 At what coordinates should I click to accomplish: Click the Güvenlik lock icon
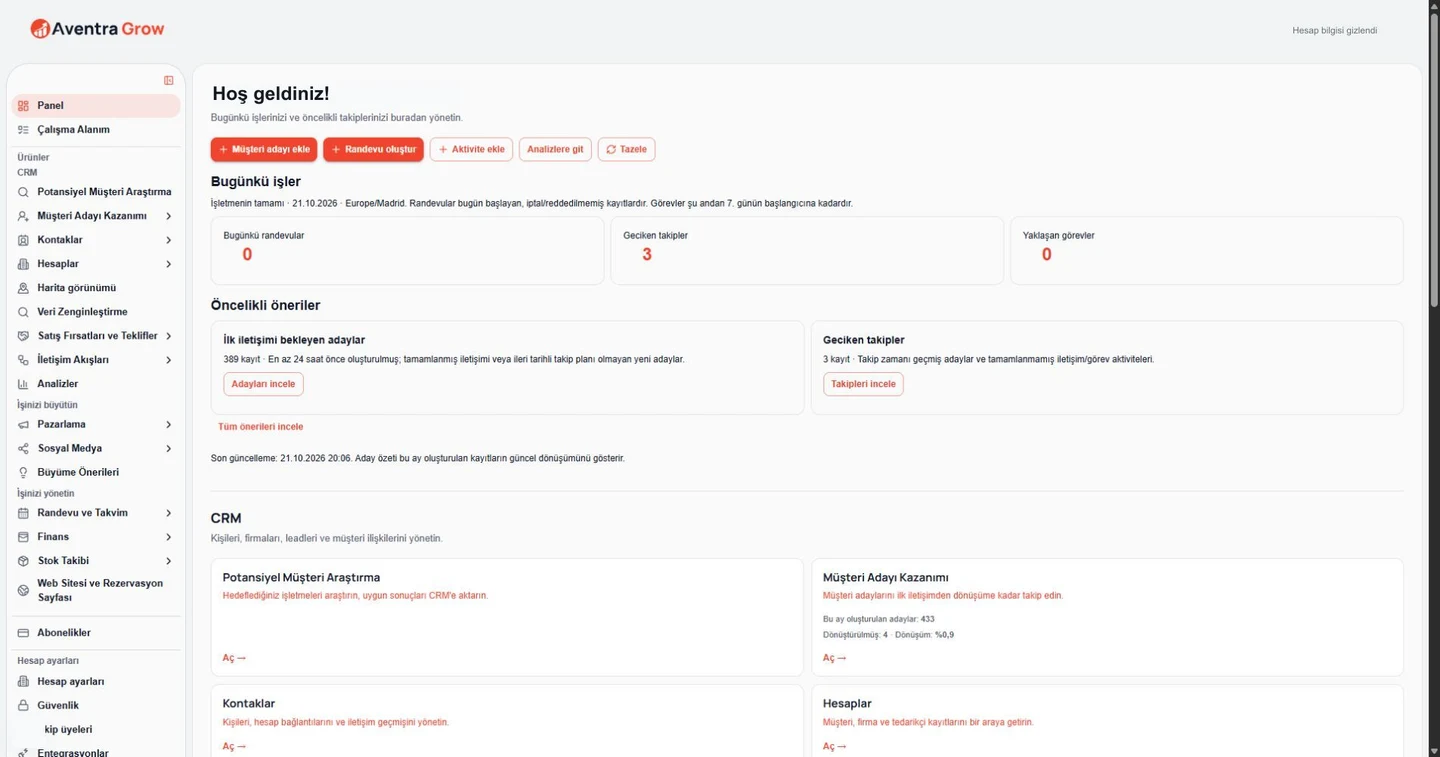(x=24, y=706)
